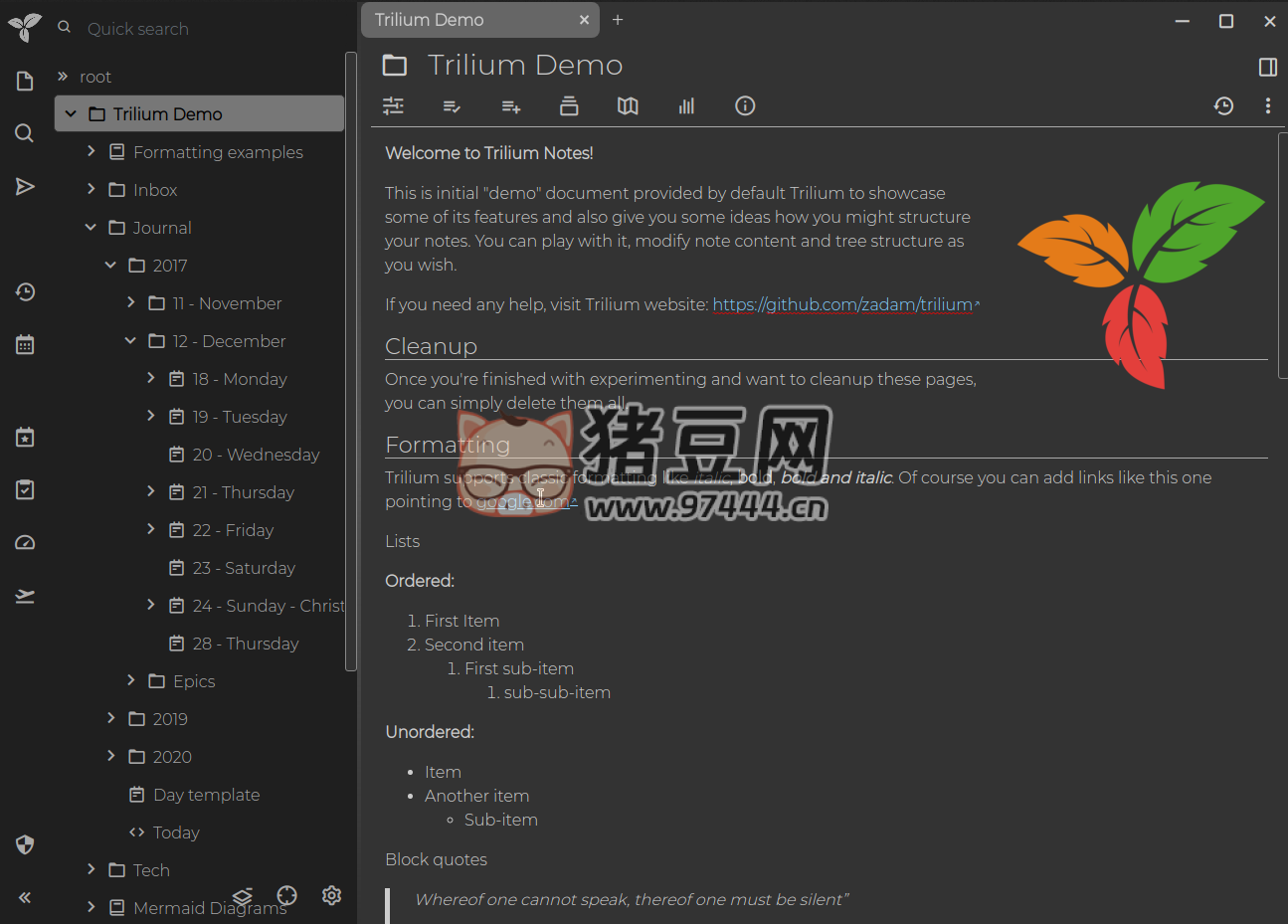
Task: Open tree settings gear icon
Action: pyautogui.click(x=332, y=895)
